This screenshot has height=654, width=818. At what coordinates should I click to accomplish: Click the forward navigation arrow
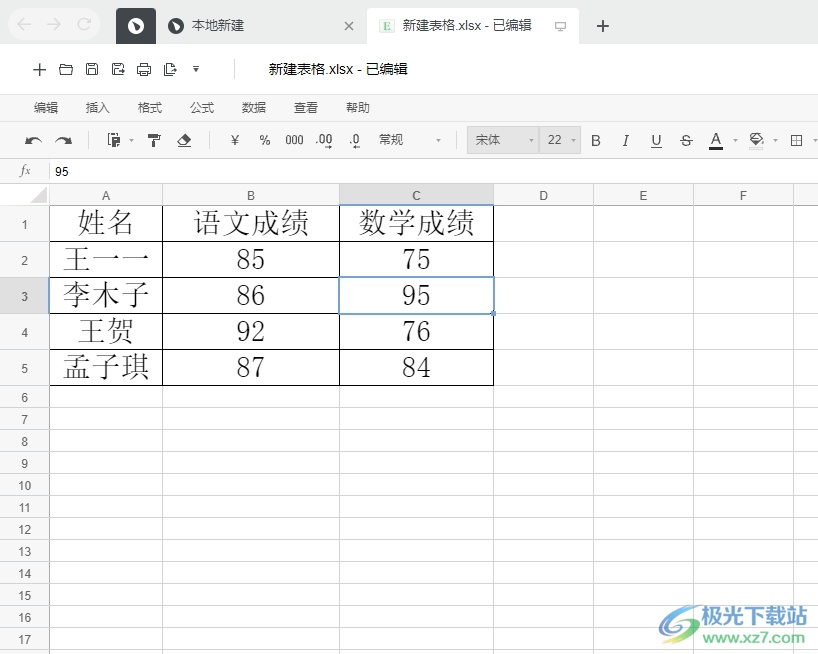[54, 24]
